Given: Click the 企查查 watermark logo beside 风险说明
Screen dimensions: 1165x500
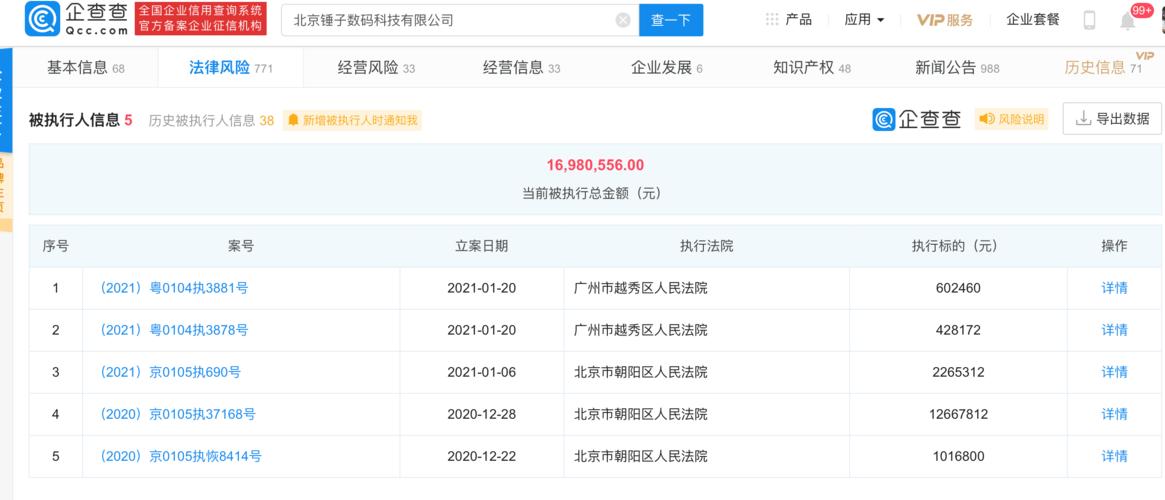Looking at the screenshot, I should [917, 119].
